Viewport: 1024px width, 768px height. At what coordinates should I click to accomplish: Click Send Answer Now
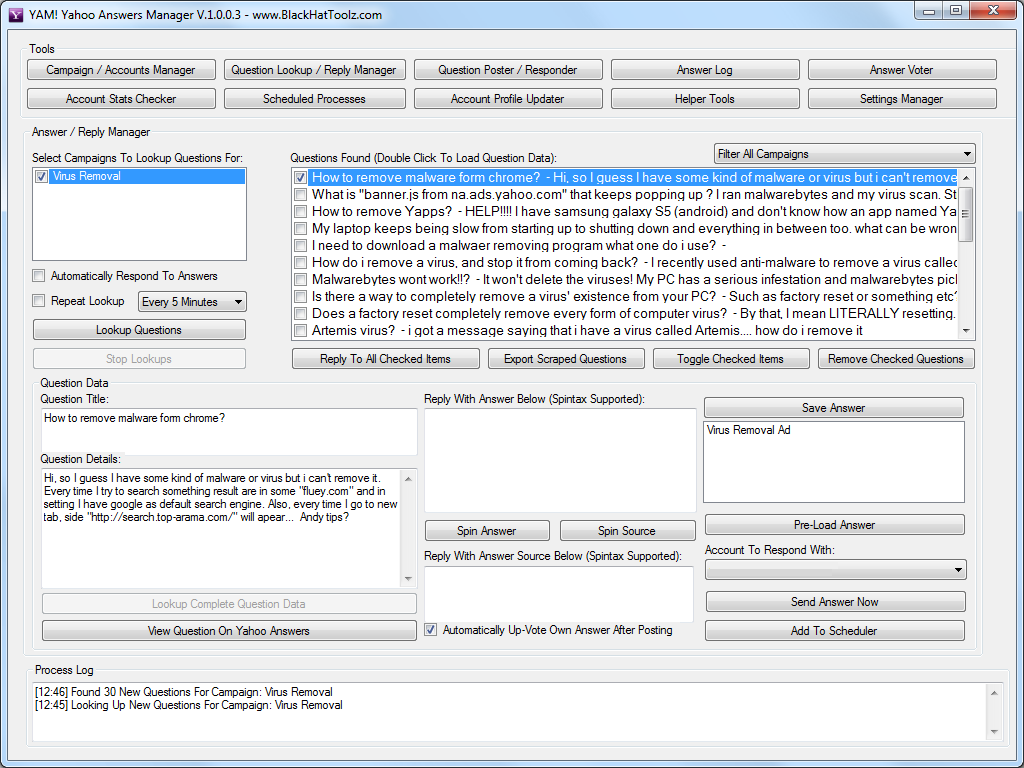[835, 601]
